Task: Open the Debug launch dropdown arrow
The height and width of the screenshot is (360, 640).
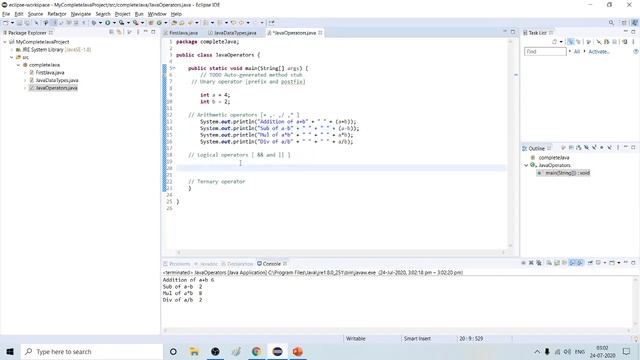Action: (100, 22)
